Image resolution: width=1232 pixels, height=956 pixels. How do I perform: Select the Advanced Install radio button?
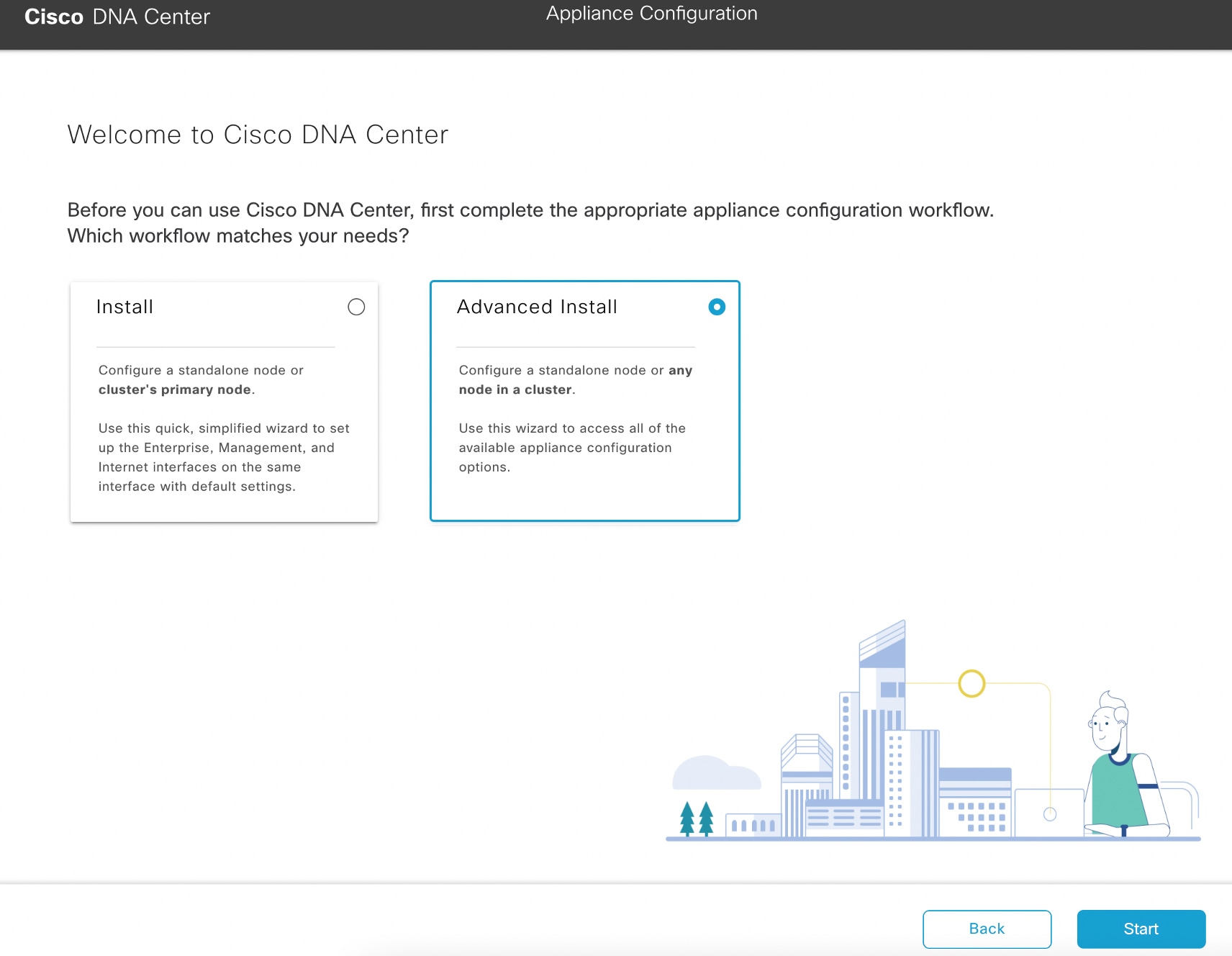[717, 307]
